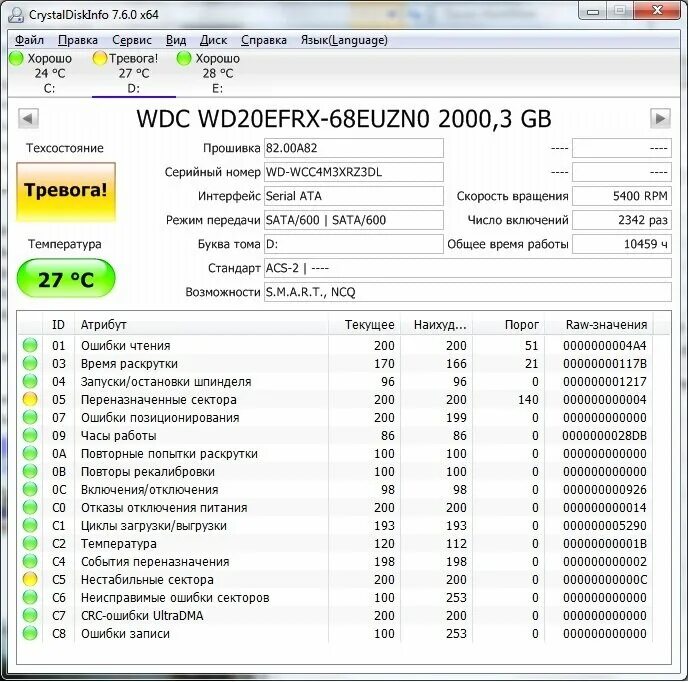Go to previous disk with left arrow

coord(29,118)
